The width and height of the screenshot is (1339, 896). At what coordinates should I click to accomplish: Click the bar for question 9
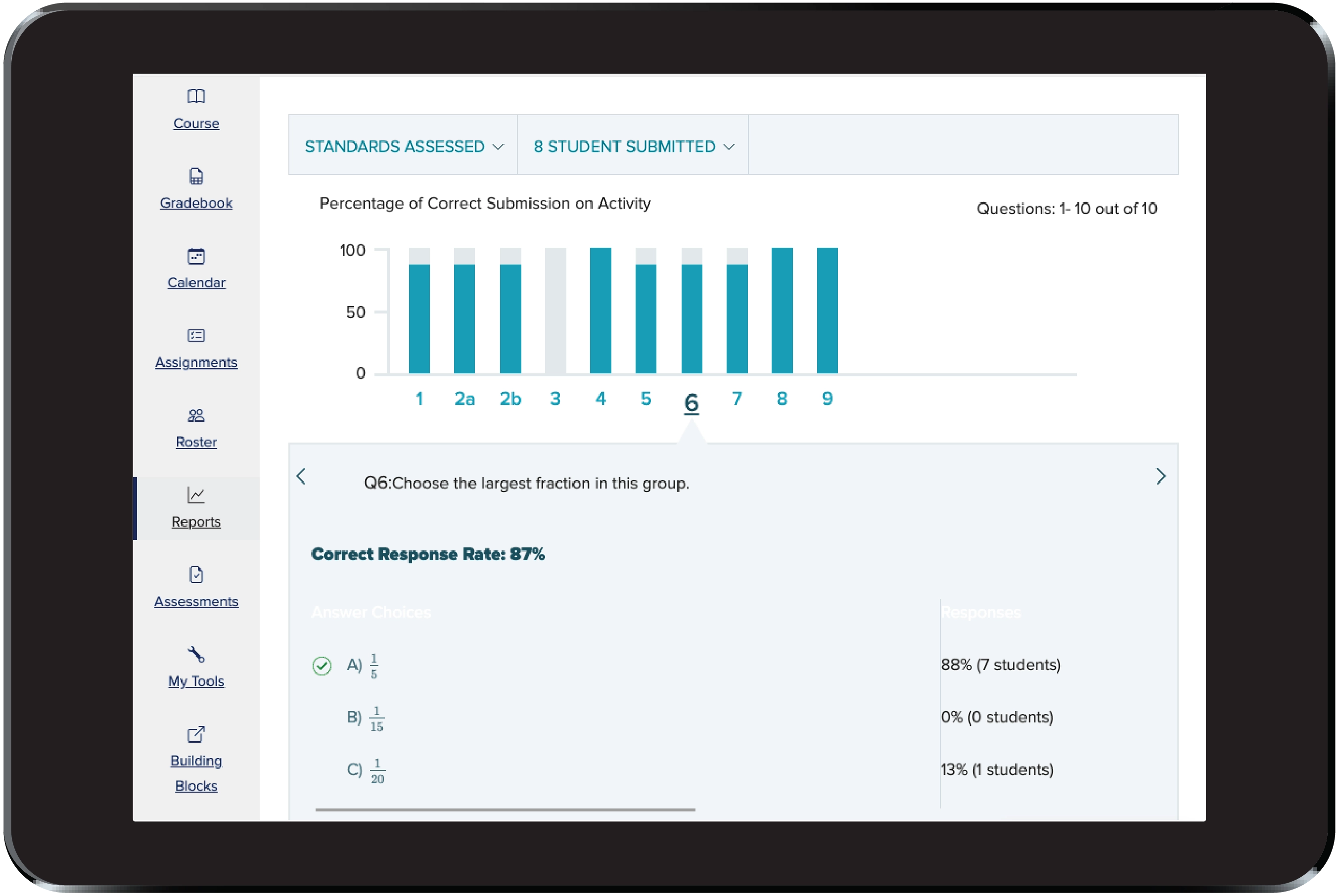click(x=828, y=310)
